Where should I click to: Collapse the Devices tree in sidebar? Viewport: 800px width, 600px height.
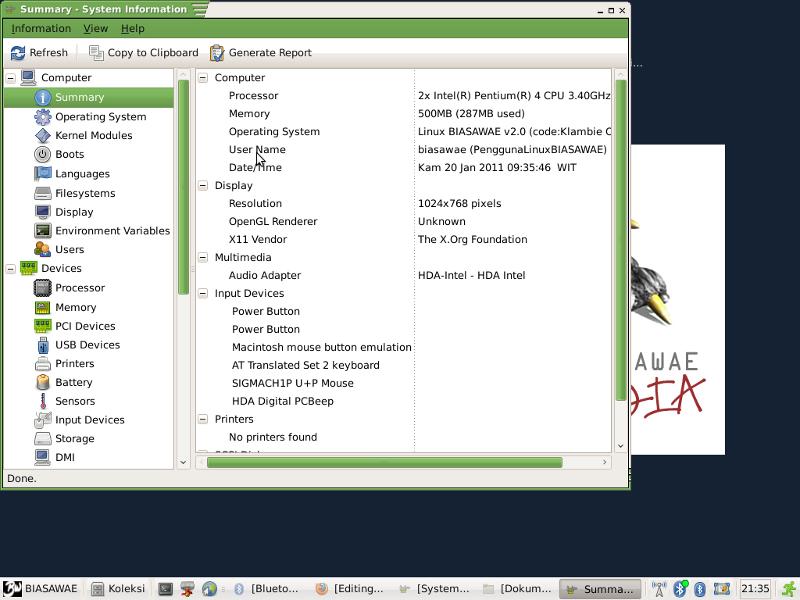11,268
